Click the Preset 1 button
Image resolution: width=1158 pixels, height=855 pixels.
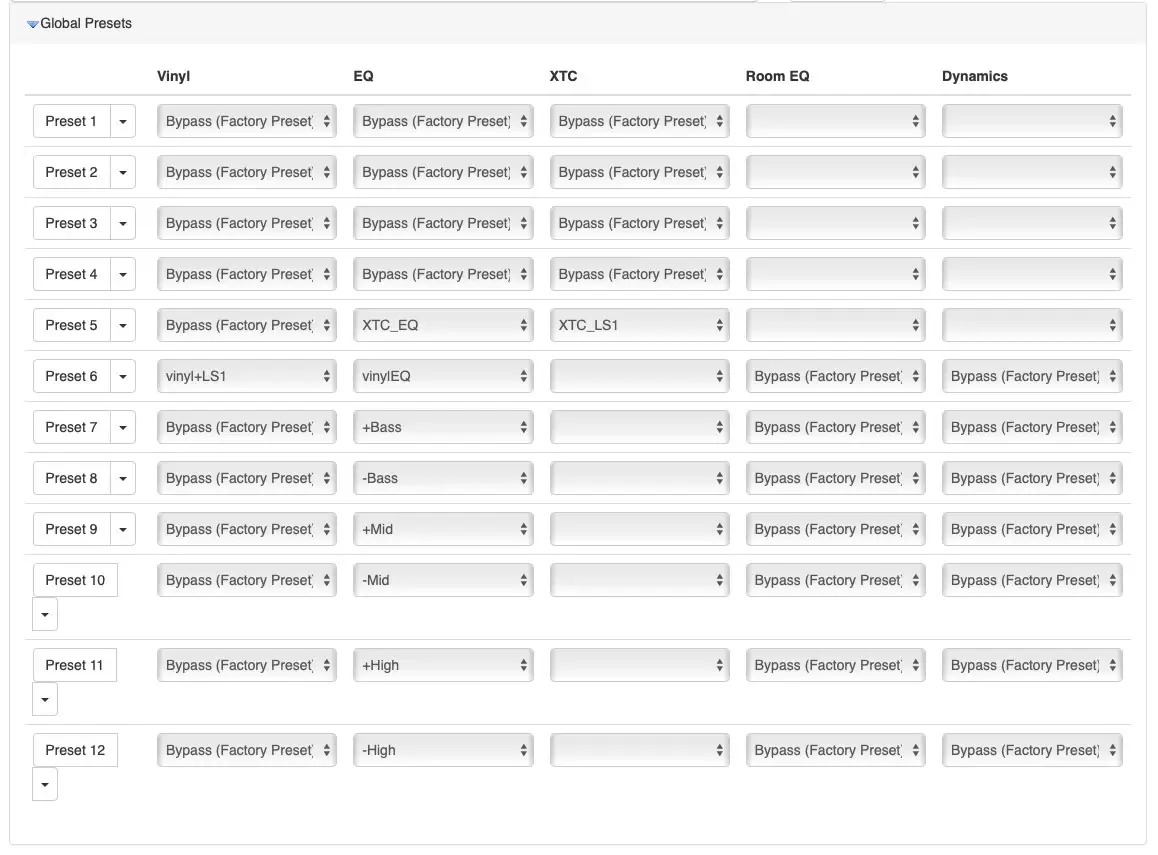click(x=71, y=121)
